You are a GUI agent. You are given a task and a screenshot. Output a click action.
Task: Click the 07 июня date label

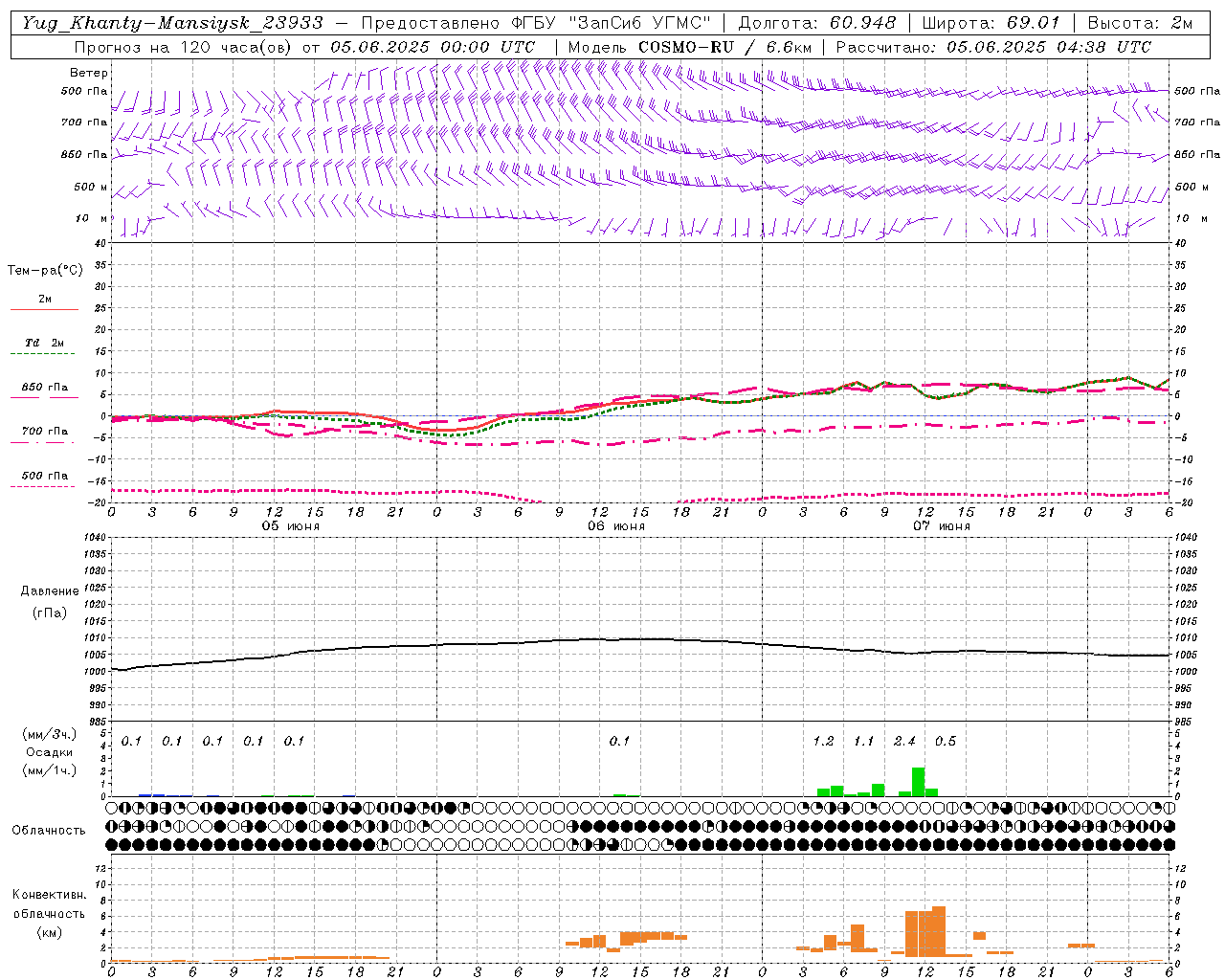[942, 526]
